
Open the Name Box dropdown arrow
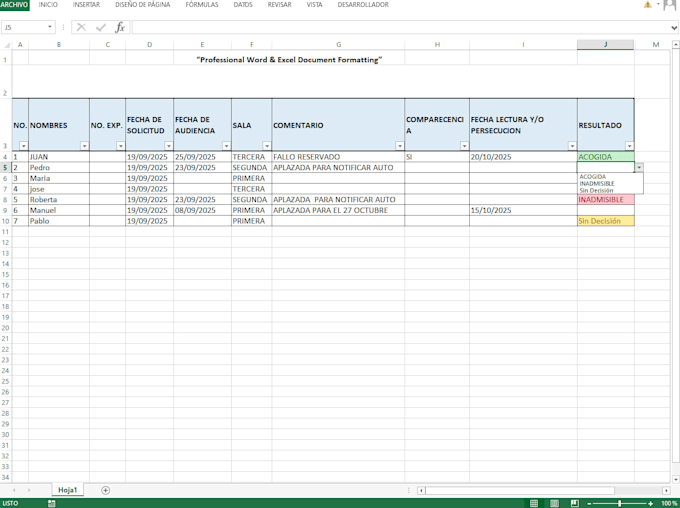point(50,27)
